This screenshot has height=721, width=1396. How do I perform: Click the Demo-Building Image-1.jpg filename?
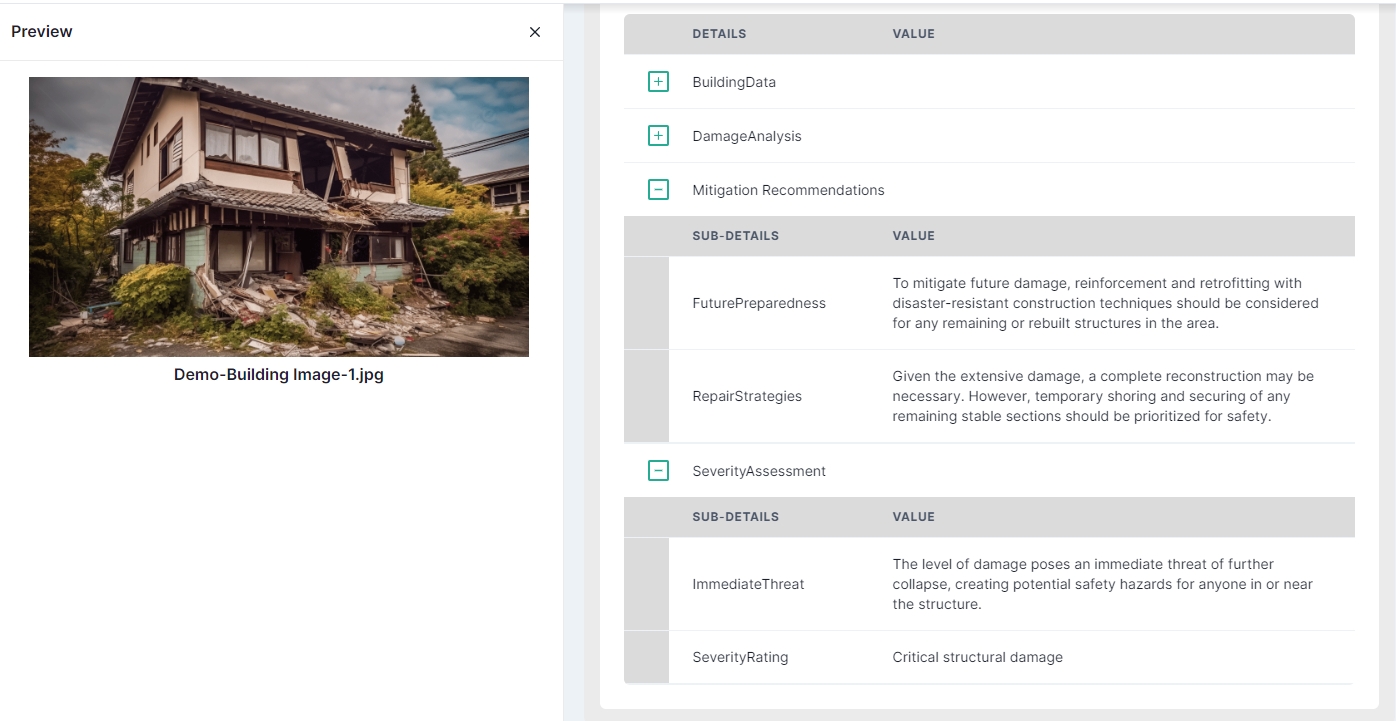pyautogui.click(x=279, y=375)
